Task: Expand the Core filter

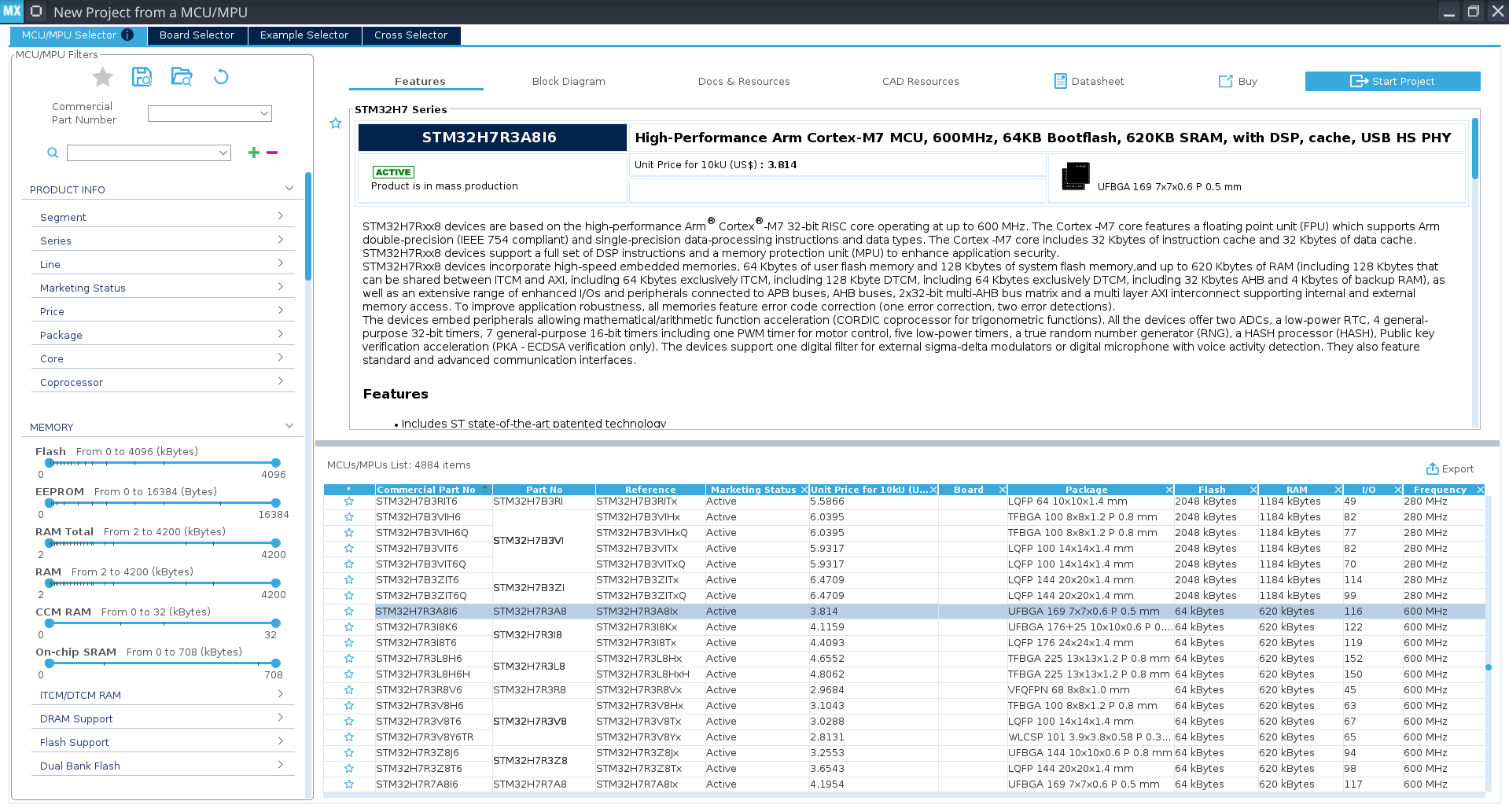Action: (280, 358)
